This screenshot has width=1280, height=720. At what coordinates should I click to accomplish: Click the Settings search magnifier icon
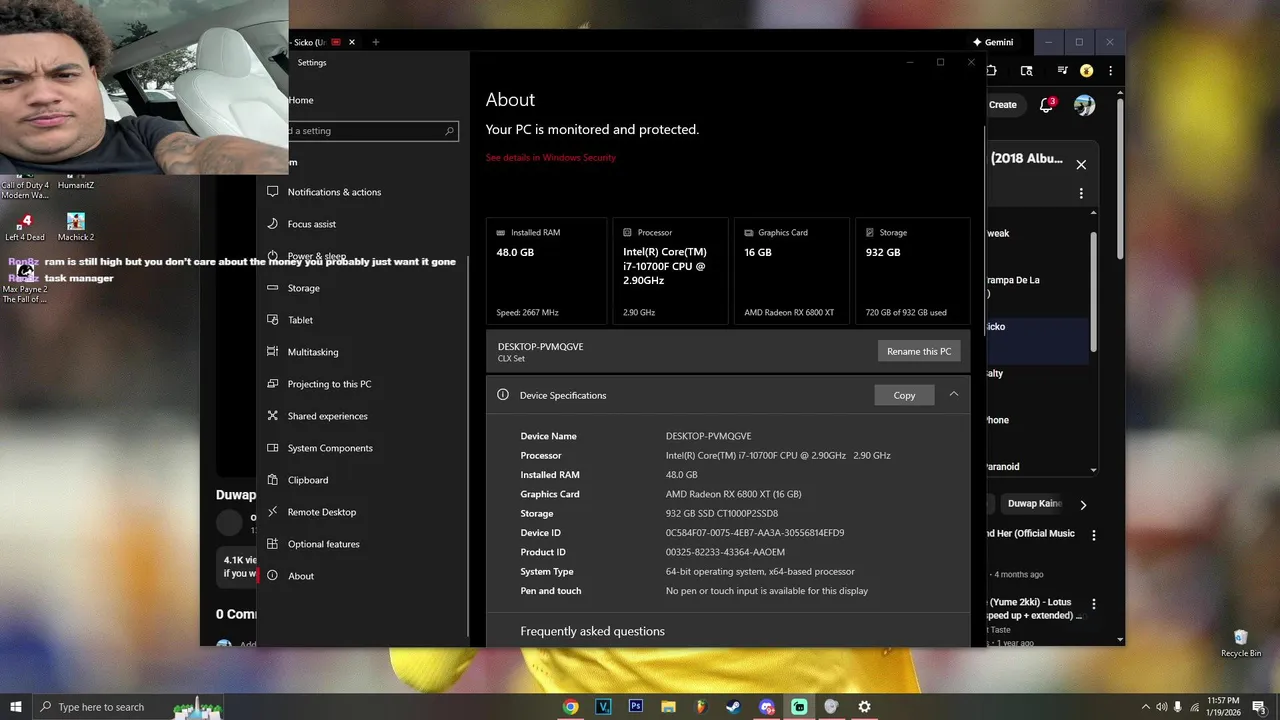tap(449, 131)
